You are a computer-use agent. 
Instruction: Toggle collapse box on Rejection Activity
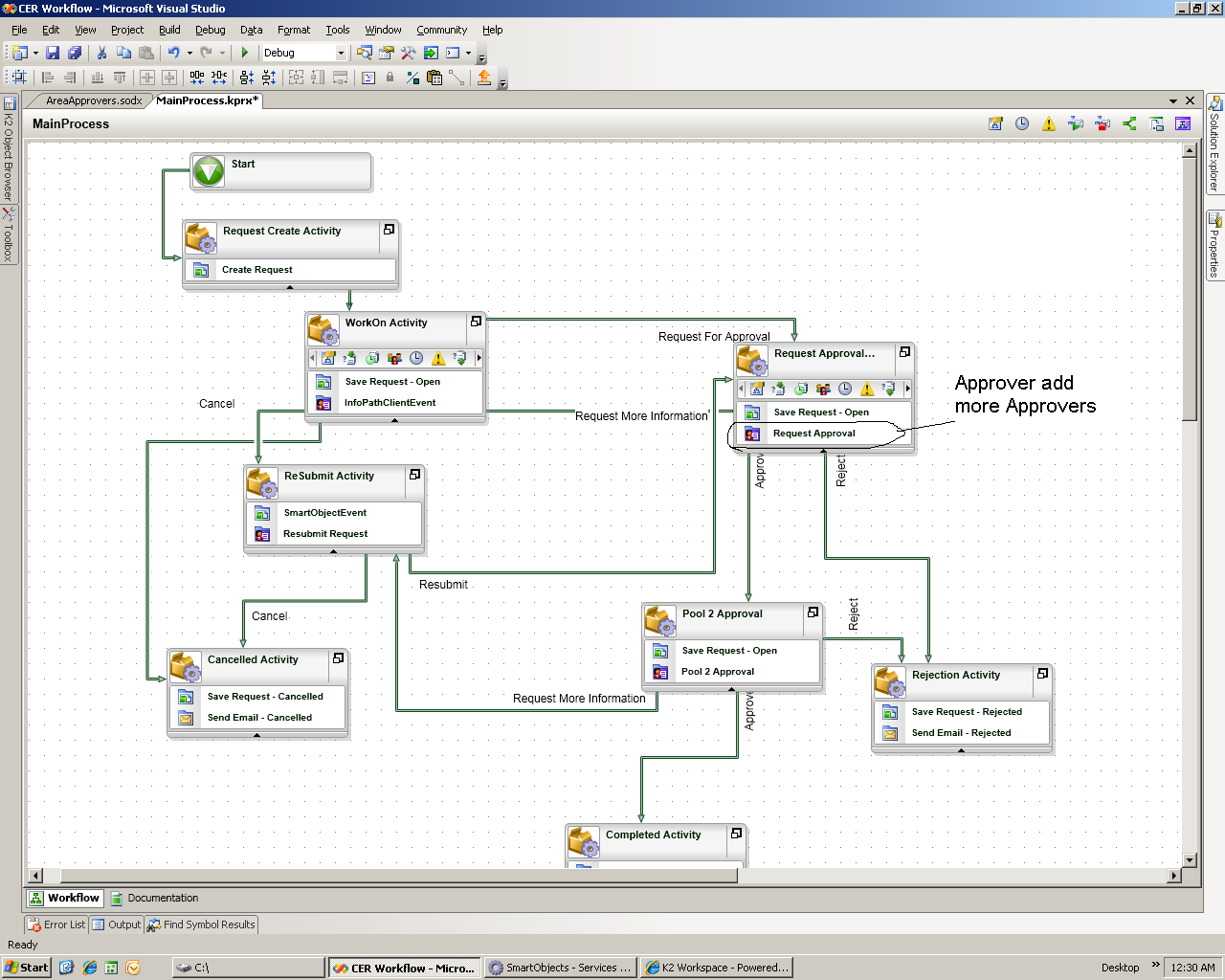pyautogui.click(x=1042, y=674)
